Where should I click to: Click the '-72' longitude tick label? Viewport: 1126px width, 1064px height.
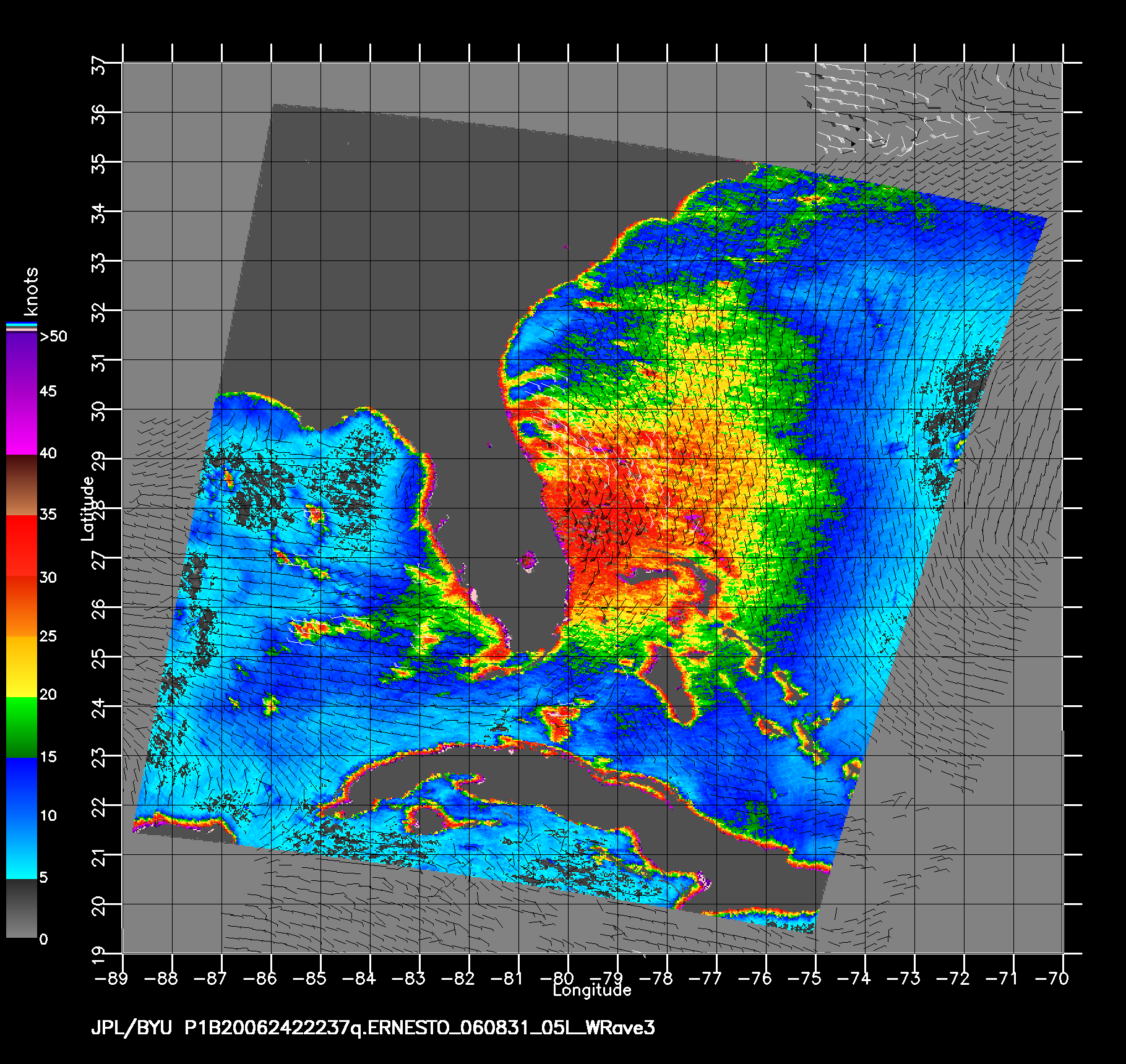point(952,978)
